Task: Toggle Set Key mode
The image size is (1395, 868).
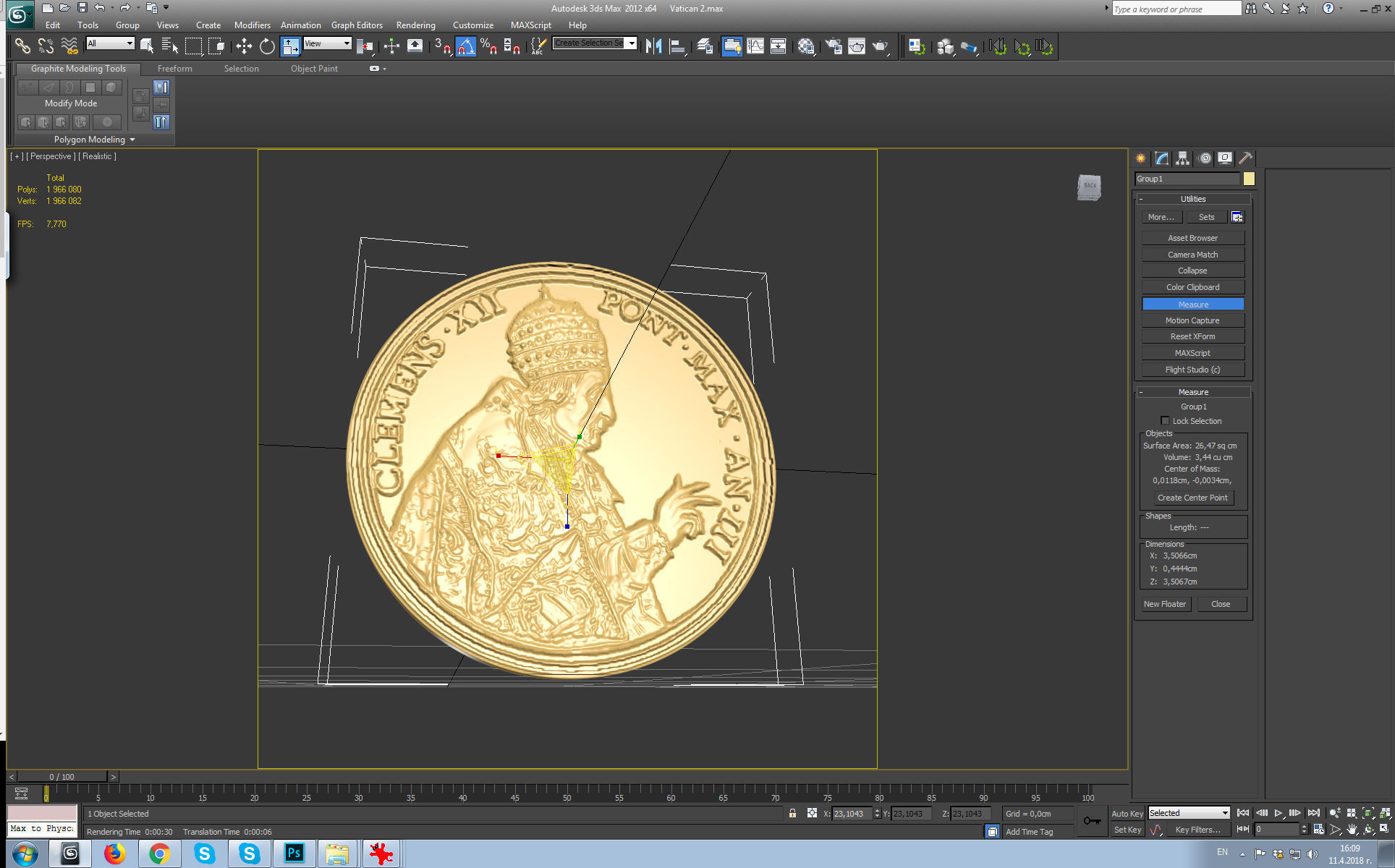Action: [x=1127, y=830]
